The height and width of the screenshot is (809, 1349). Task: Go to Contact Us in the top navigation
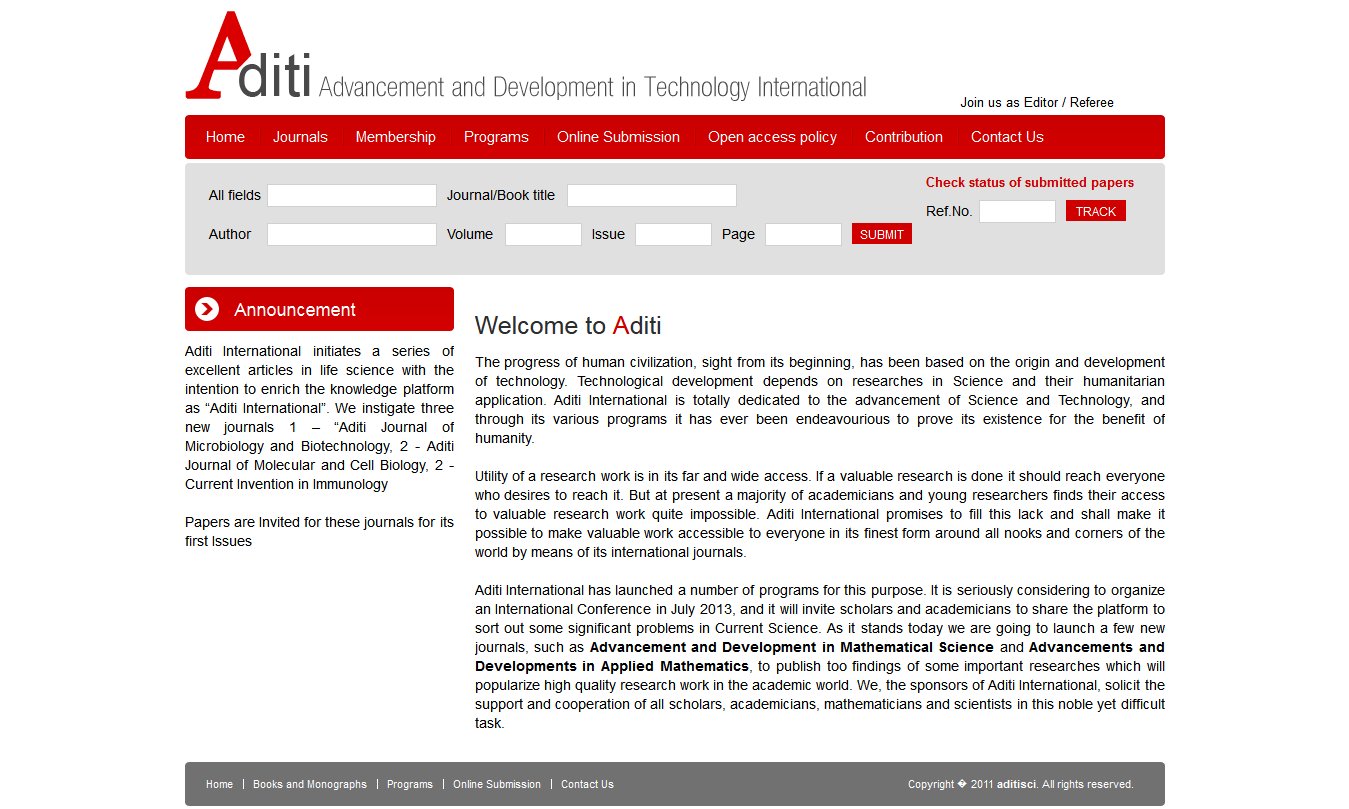tap(1007, 137)
